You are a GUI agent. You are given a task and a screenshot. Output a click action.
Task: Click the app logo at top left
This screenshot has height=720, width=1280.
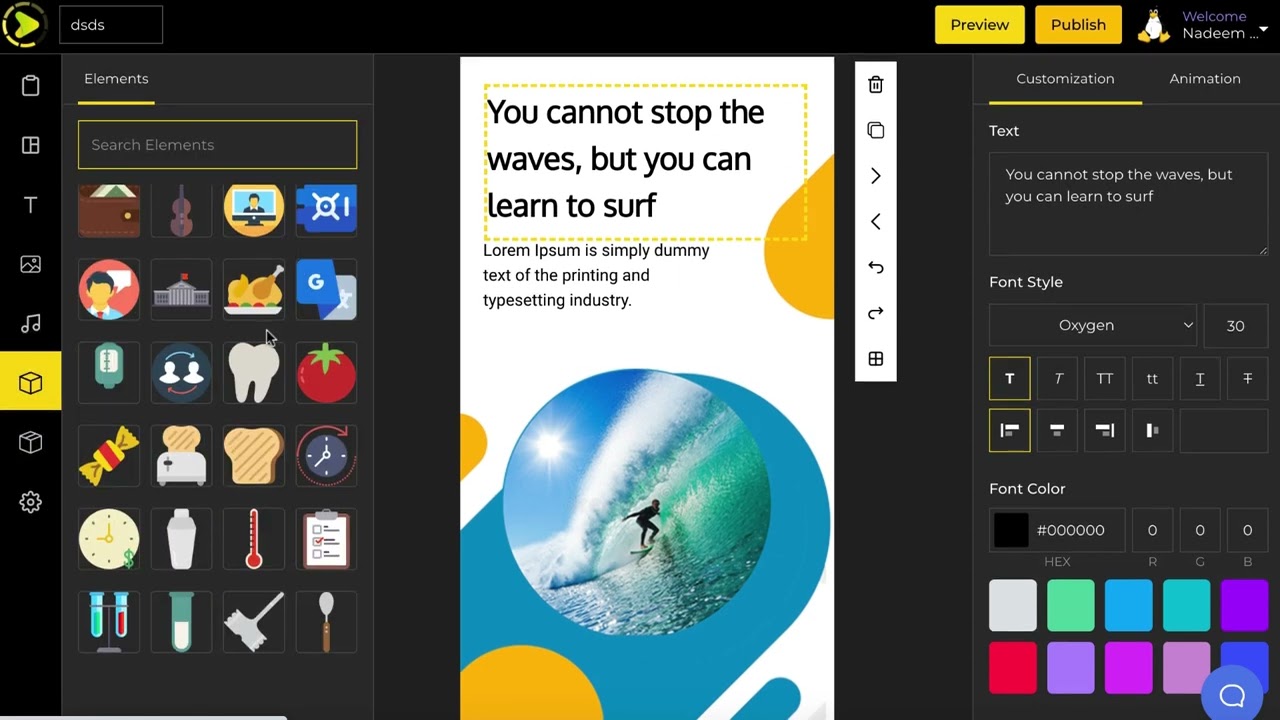(x=23, y=24)
